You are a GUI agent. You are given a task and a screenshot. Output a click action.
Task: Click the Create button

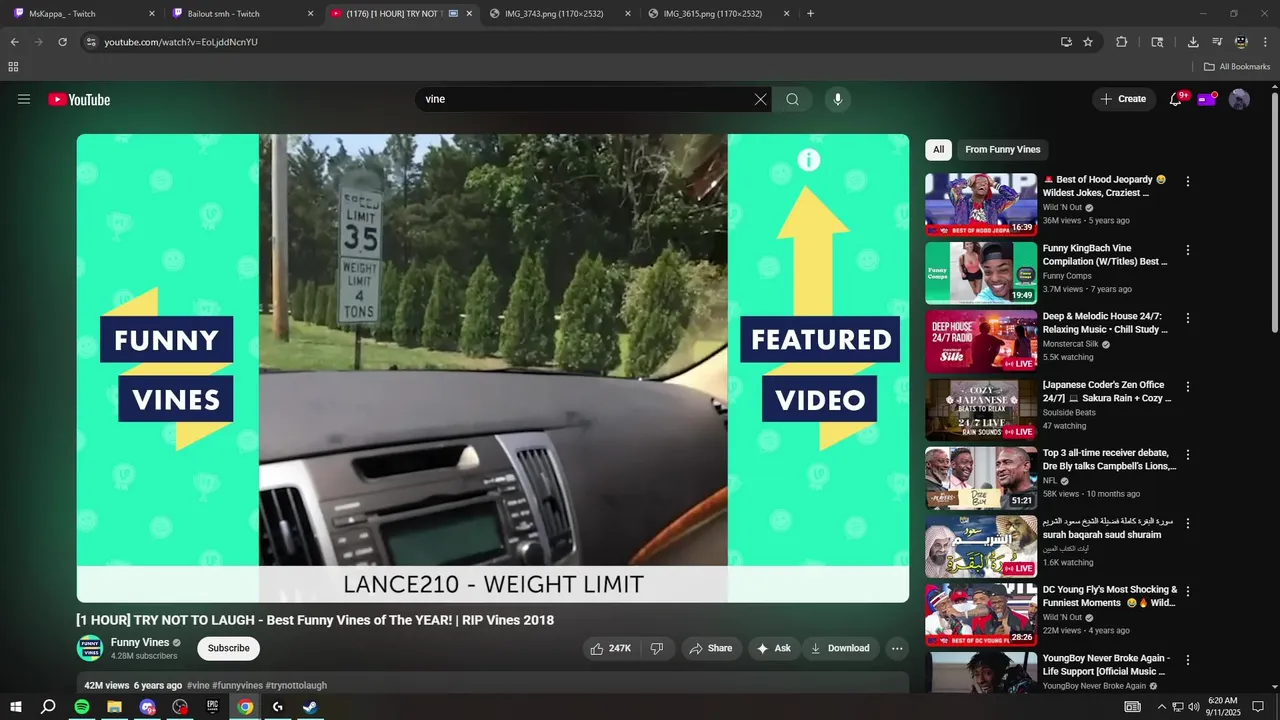(1124, 99)
